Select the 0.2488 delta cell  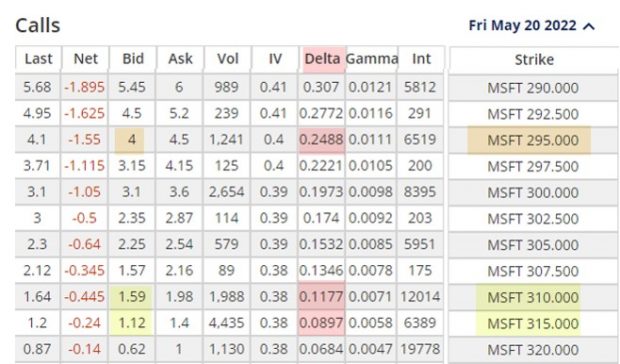(x=321, y=140)
